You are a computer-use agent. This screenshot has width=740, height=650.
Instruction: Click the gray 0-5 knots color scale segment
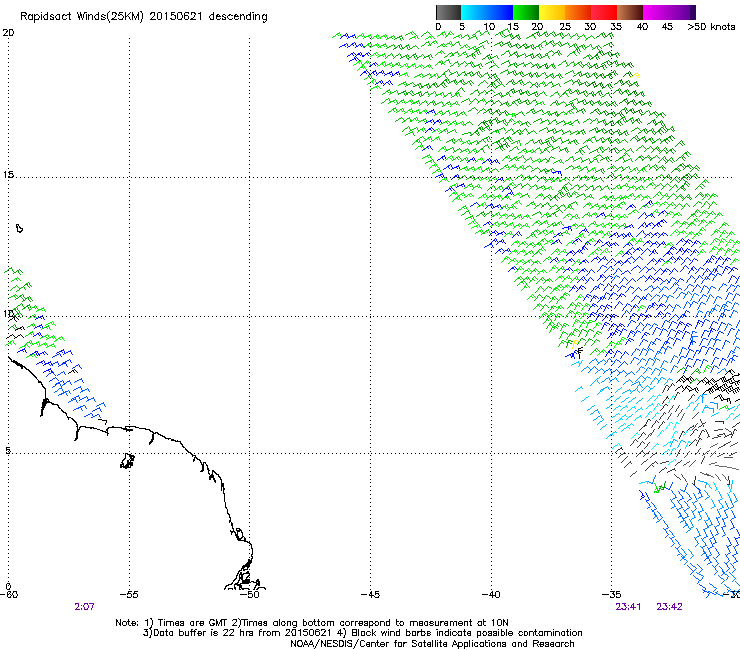[448, 12]
